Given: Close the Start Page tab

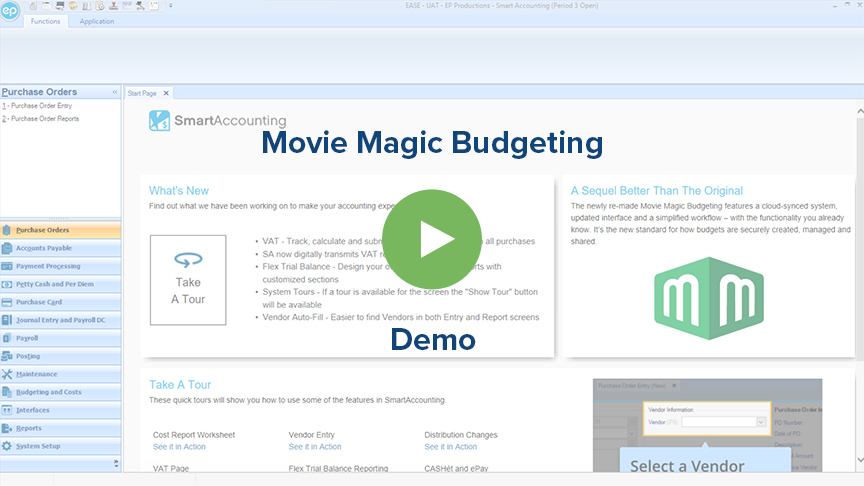Looking at the screenshot, I should click(x=166, y=93).
